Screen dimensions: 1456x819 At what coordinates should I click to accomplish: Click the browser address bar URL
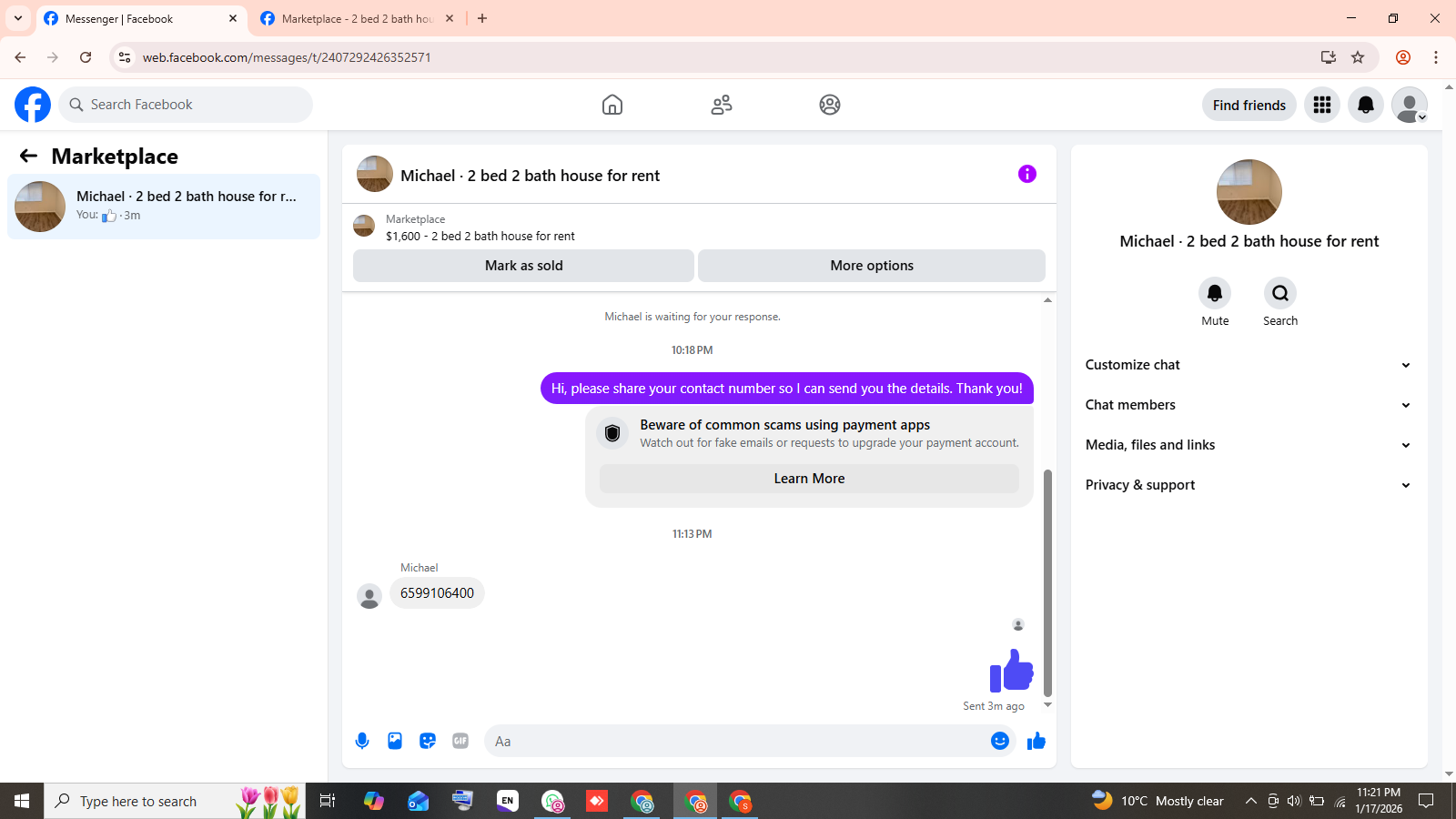click(x=287, y=57)
